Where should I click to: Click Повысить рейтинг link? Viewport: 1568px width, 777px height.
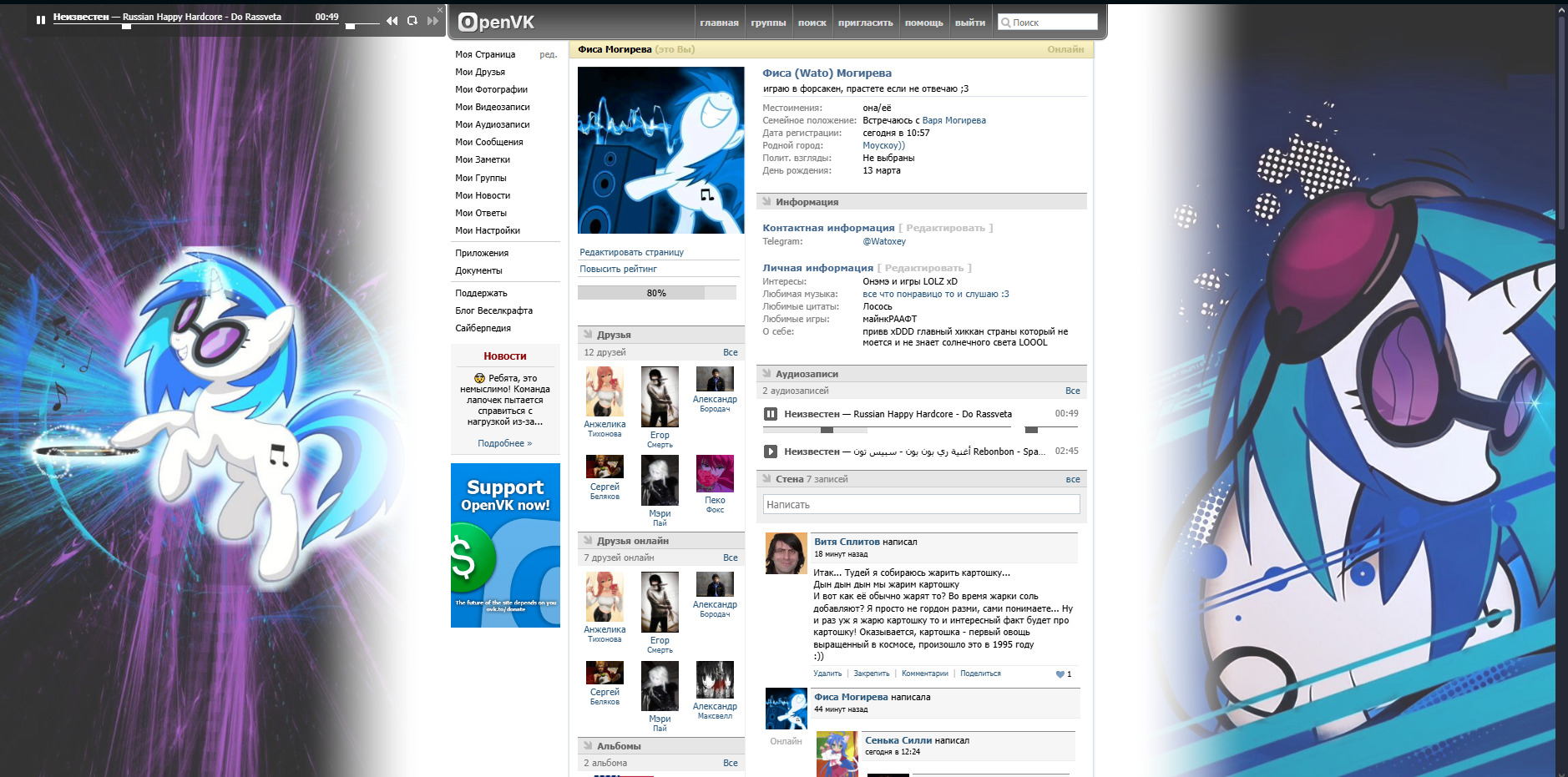pos(618,269)
